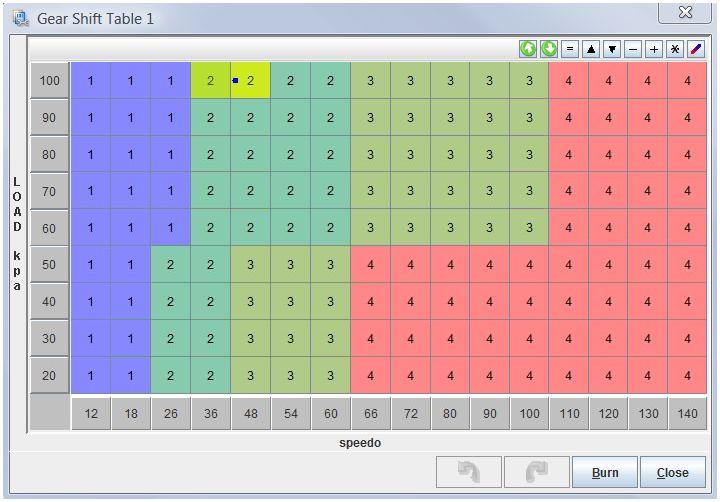Viewport: 720px width, 502px height.
Task: Edit the 48 speedo axis bin
Action: pyautogui.click(x=251, y=414)
